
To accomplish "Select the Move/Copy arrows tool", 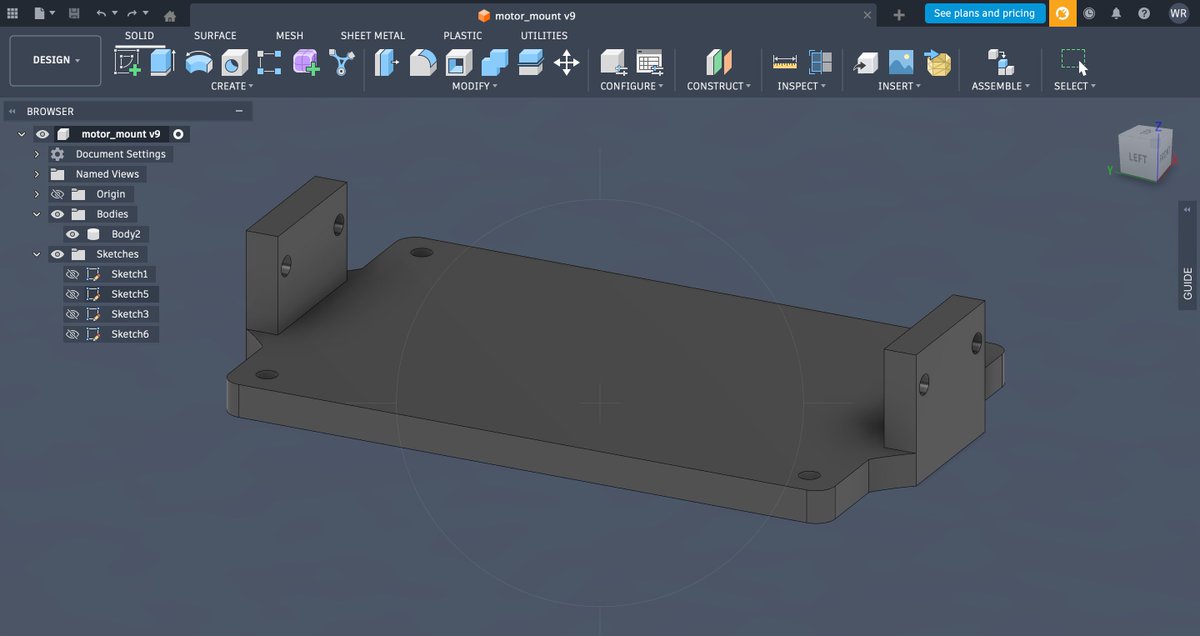I will (566, 62).
